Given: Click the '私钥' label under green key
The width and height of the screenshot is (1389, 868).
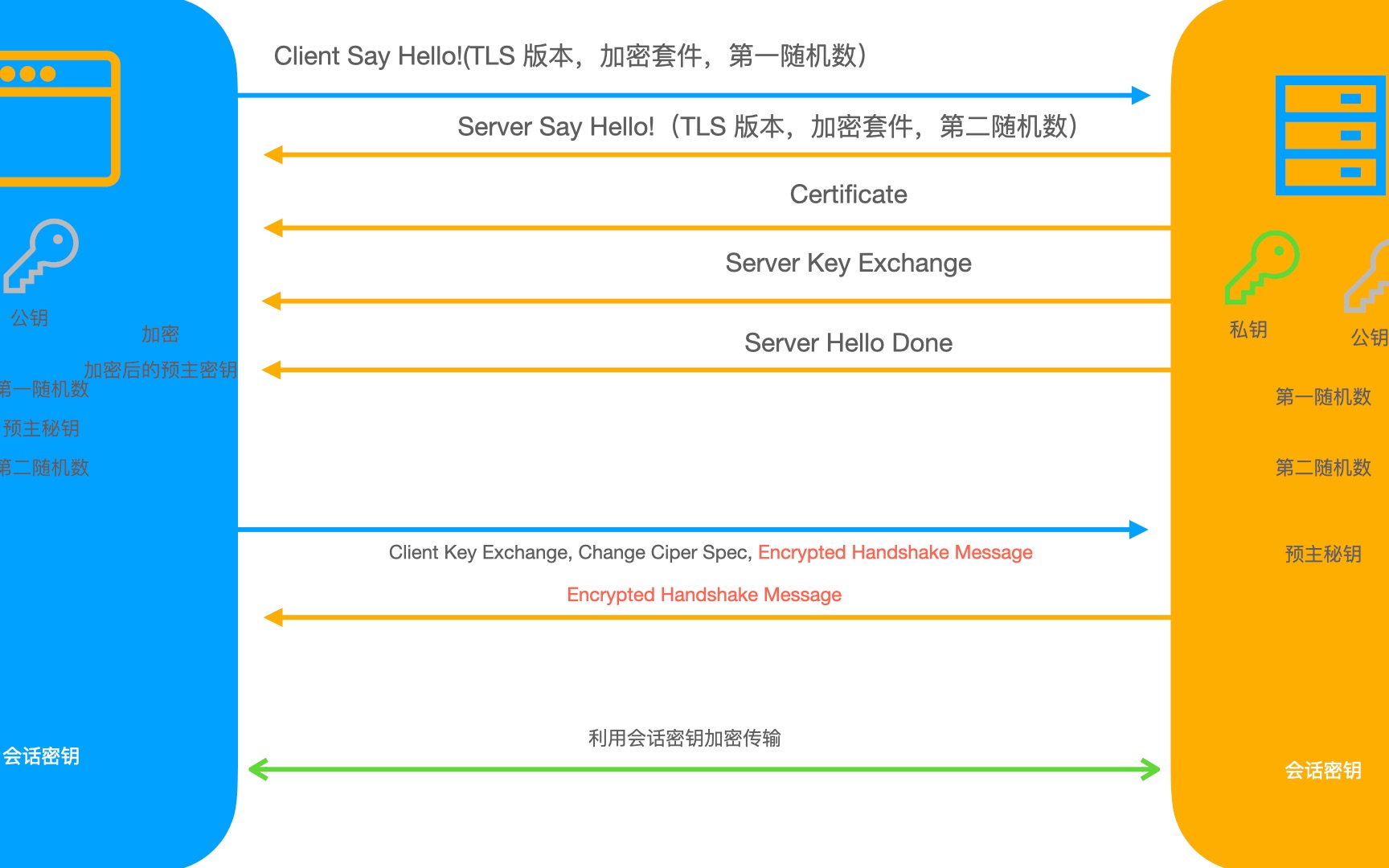Looking at the screenshot, I should tap(1248, 330).
